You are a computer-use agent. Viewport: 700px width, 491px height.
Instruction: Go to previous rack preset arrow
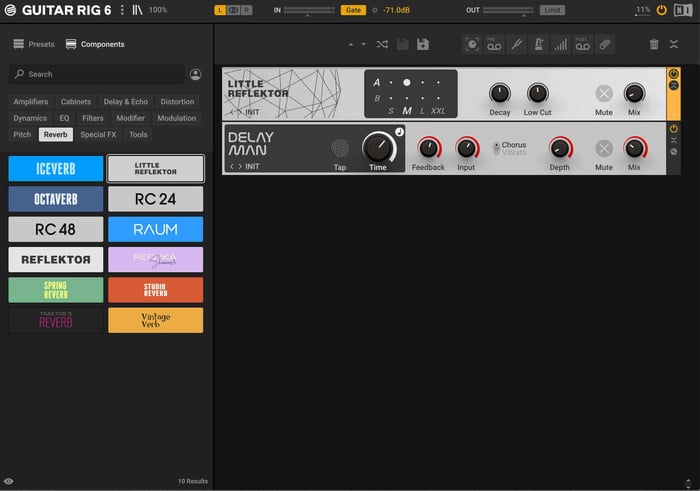click(x=351, y=44)
